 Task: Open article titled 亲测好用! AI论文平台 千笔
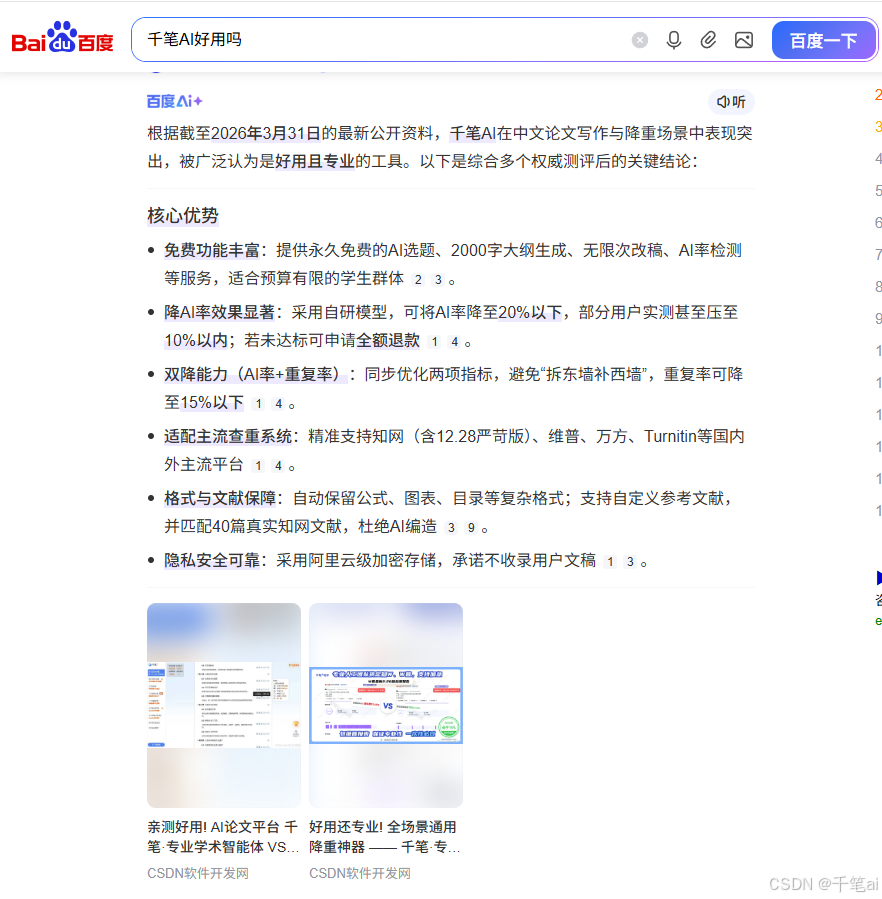click(224, 837)
